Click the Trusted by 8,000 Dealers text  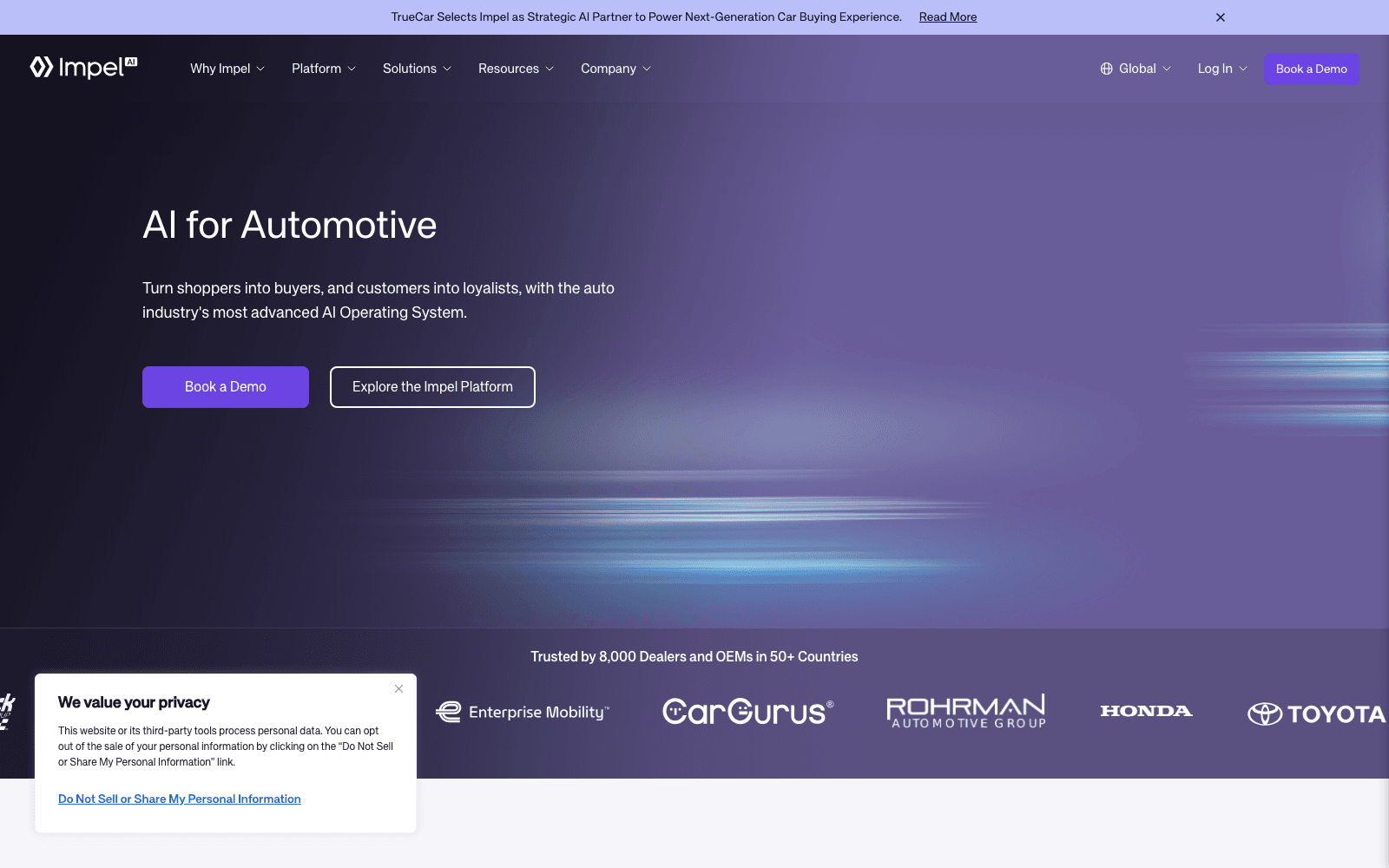(x=694, y=657)
